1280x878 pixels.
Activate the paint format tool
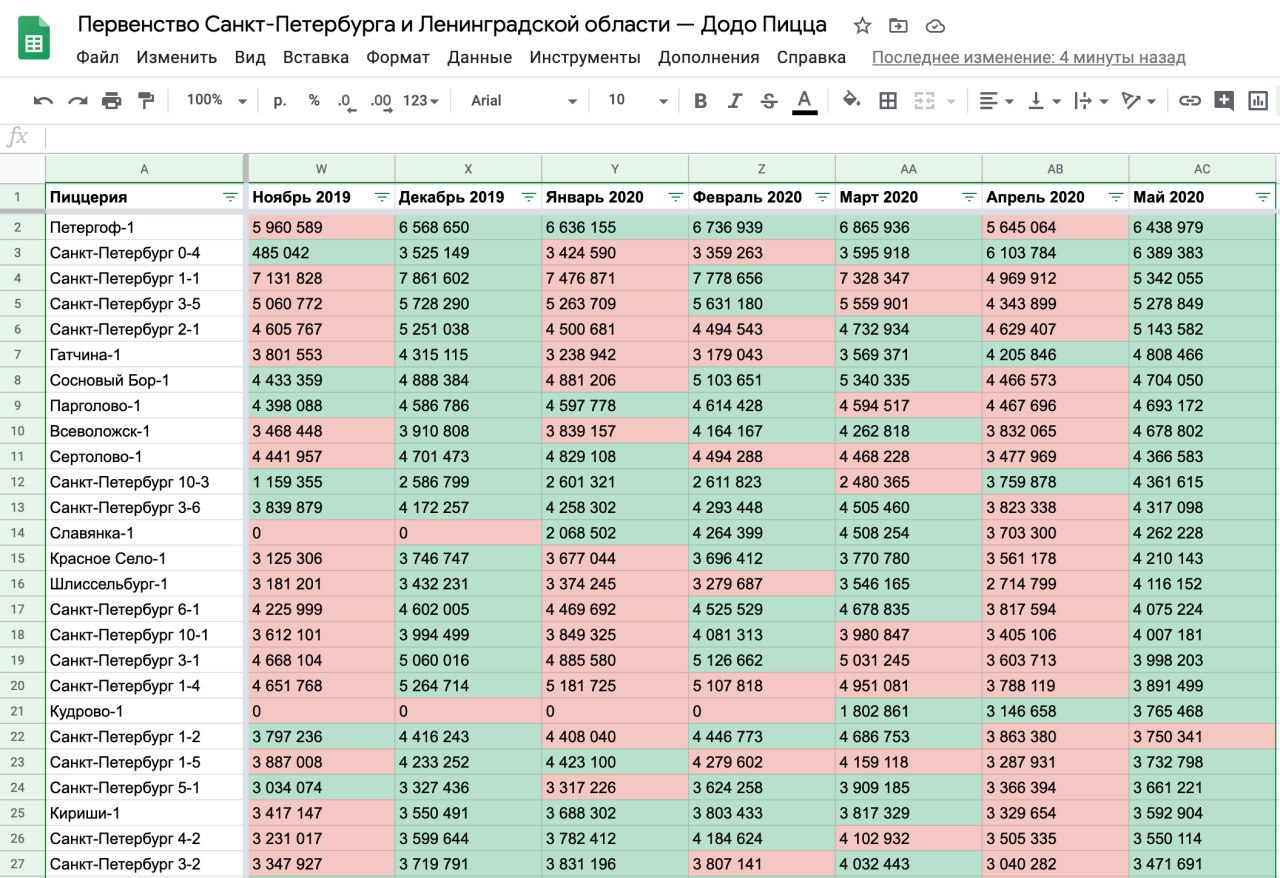(146, 100)
